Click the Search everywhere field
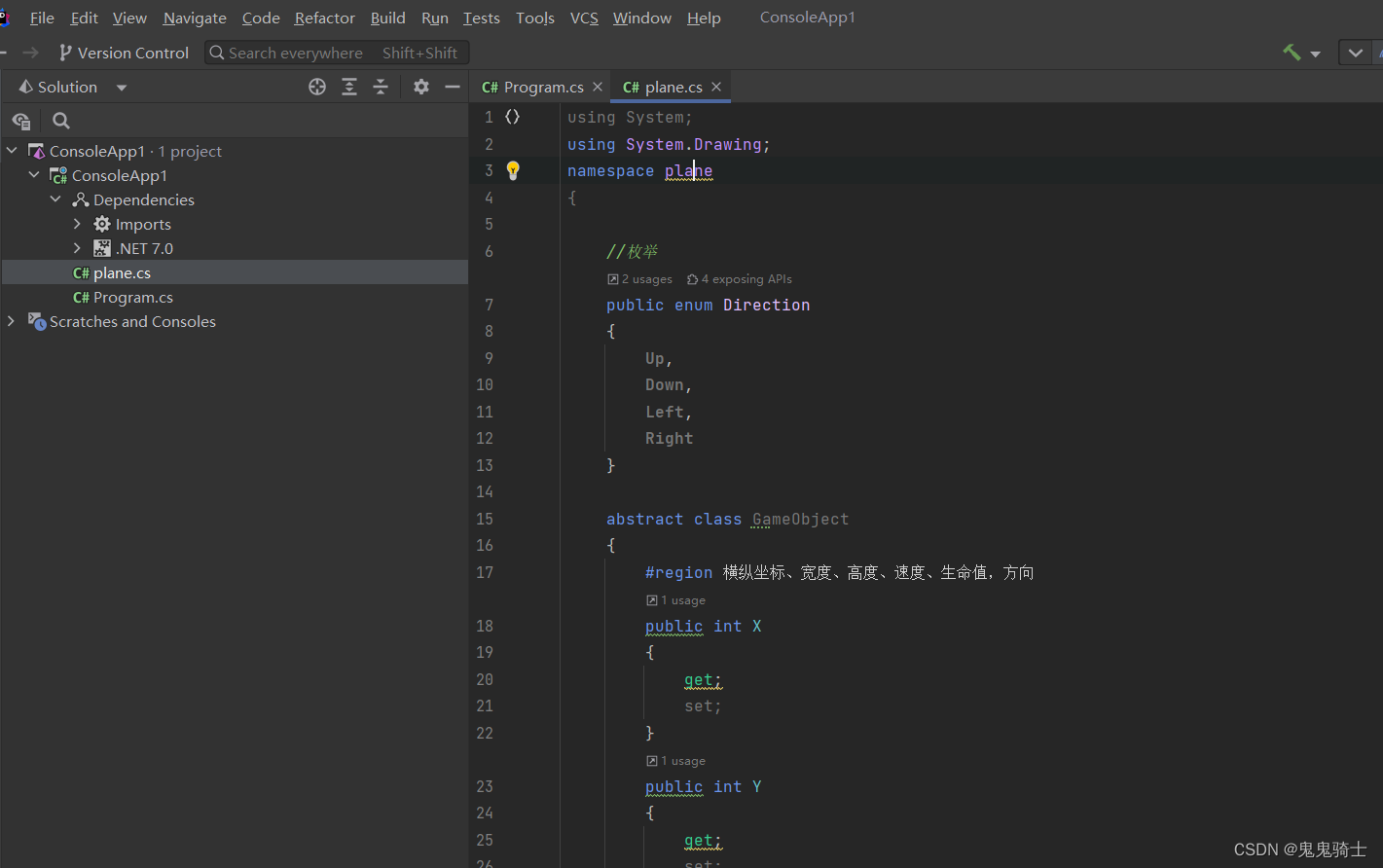The width and height of the screenshot is (1383, 868). (337, 53)
